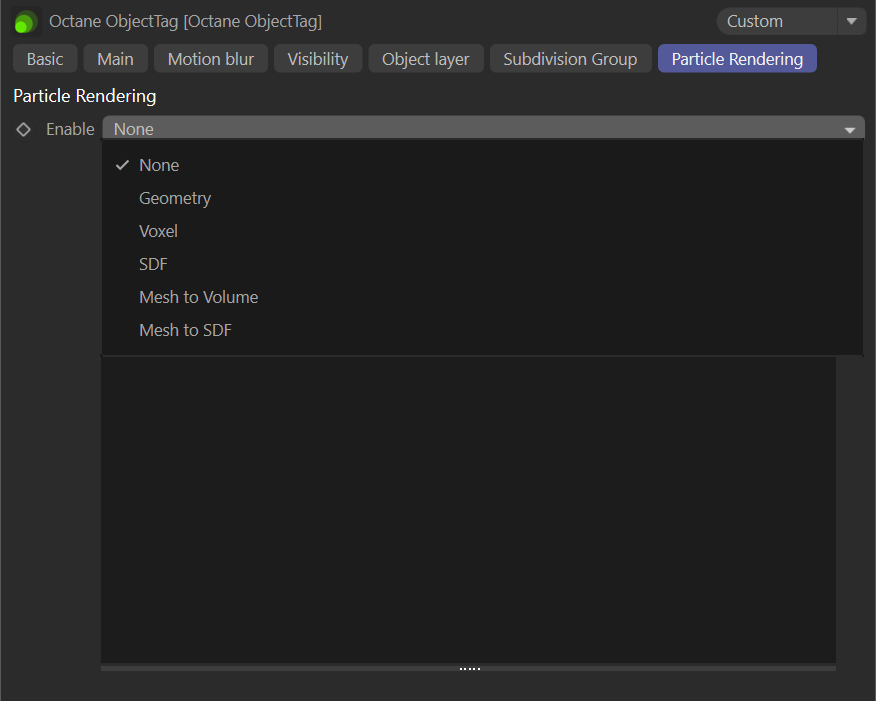Open the Subdivision Group tab
The height and width of the screenshot is (701, 876).
[x=570, y=59]
